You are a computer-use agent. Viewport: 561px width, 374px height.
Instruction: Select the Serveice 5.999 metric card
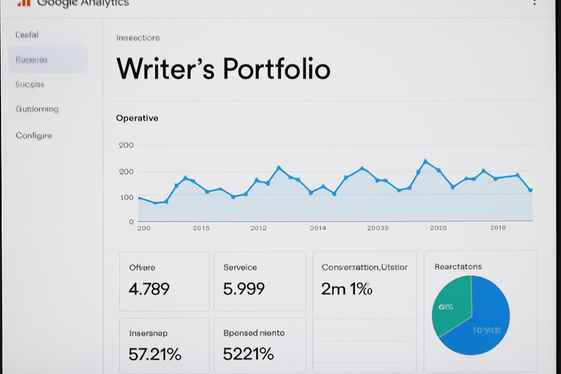click(x=260, y=281)
